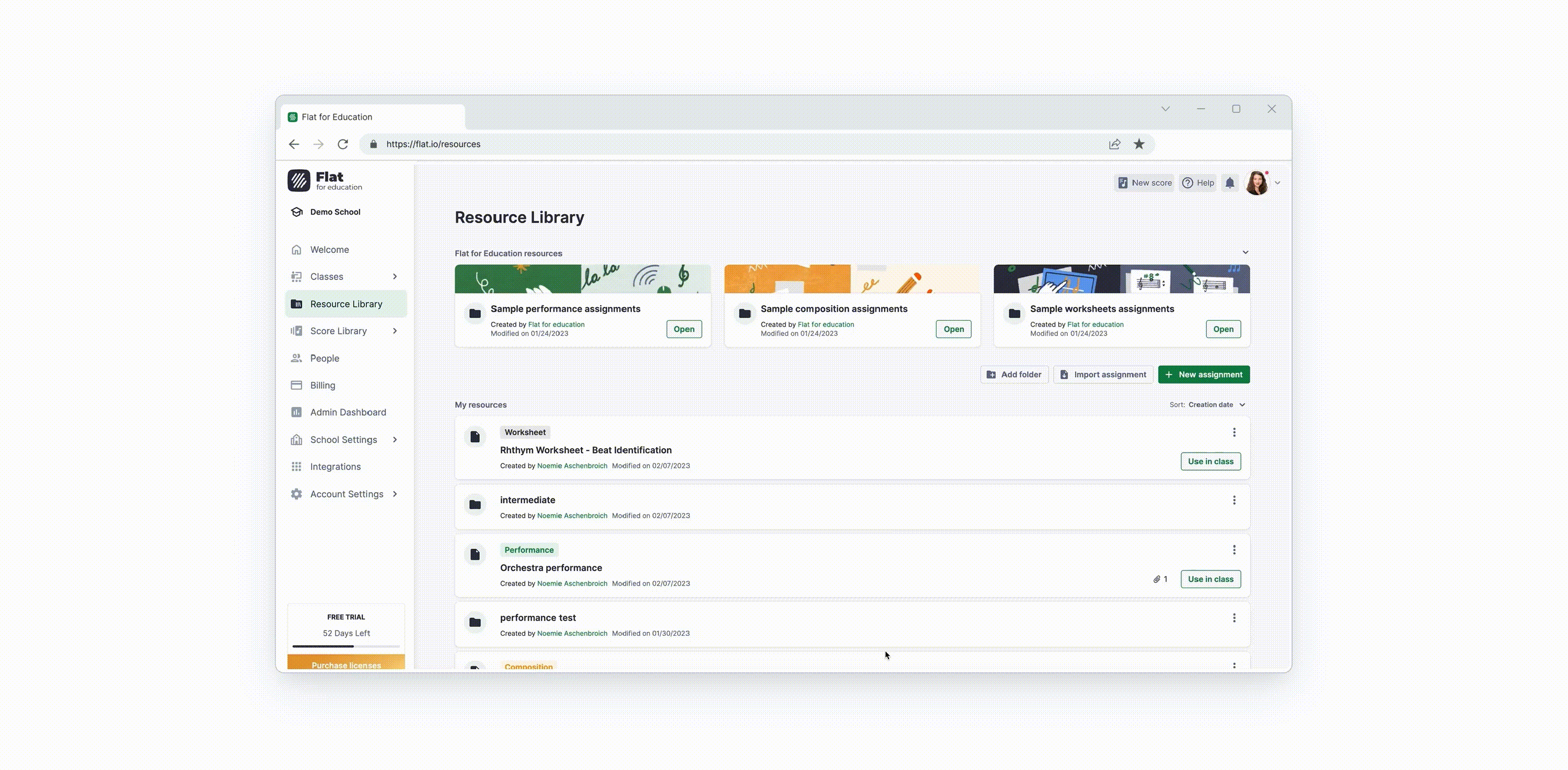Image resolution: width=1568 pixels, height=770 pixels.
Task: Click the Flat for education logo
Action: (325, 181)
